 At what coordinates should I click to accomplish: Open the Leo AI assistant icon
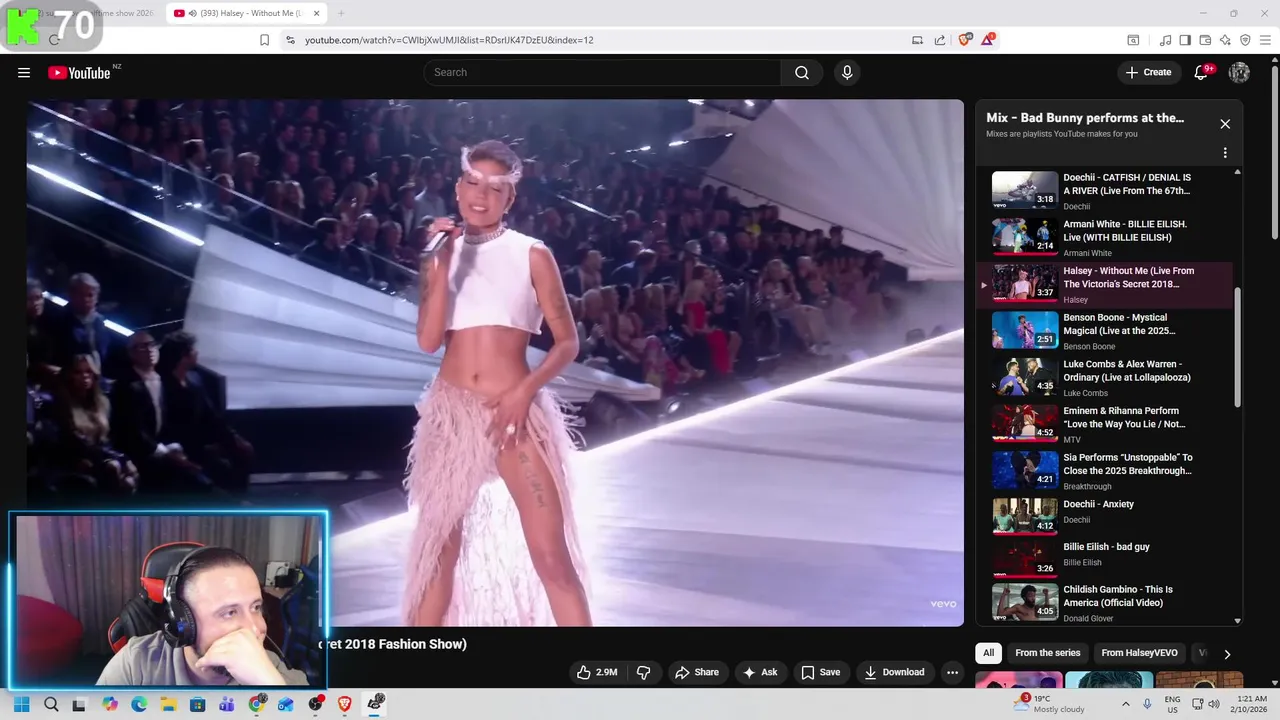(1225, 40)
